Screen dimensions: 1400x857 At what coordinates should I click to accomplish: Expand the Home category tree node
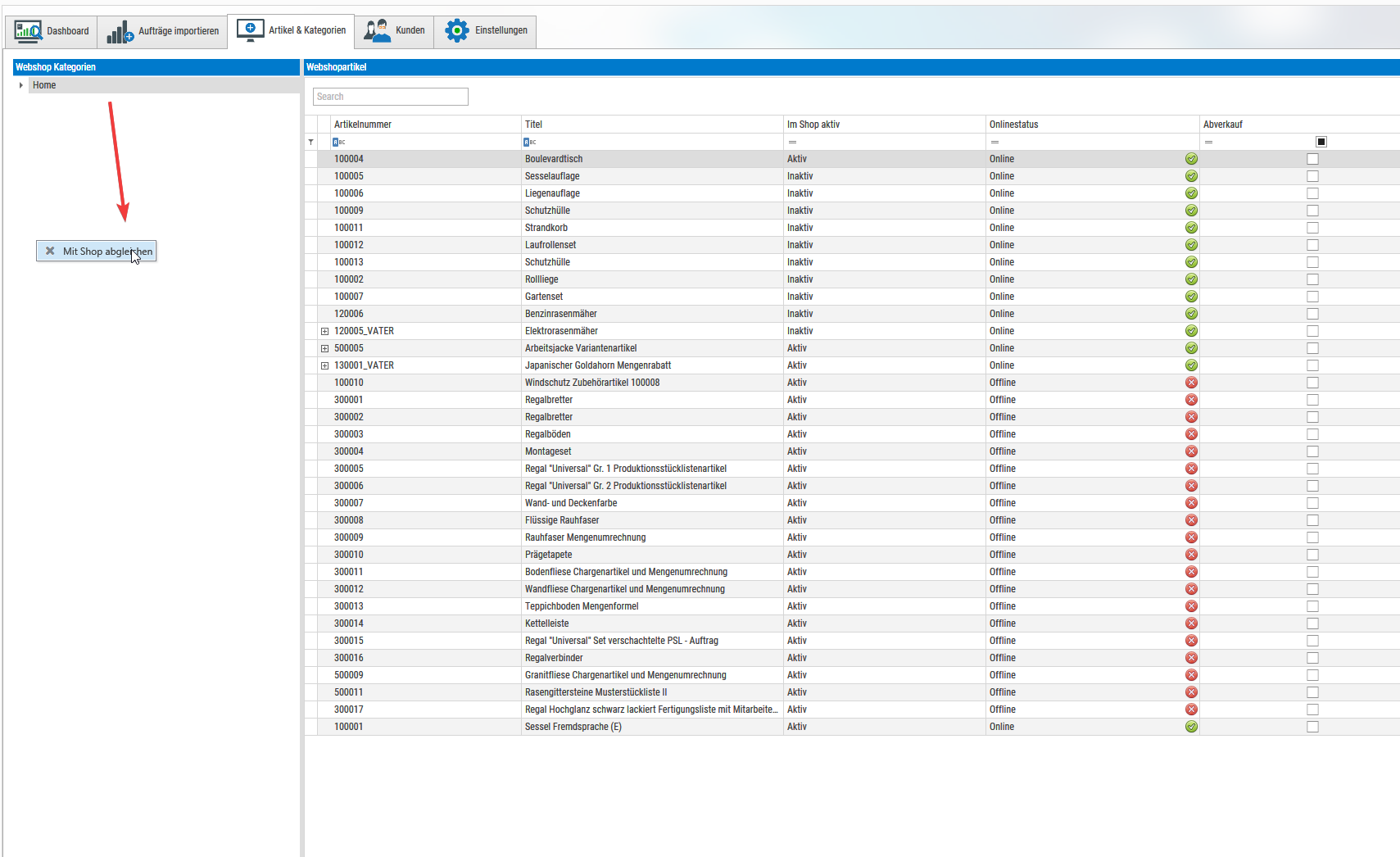click(20, 85)
